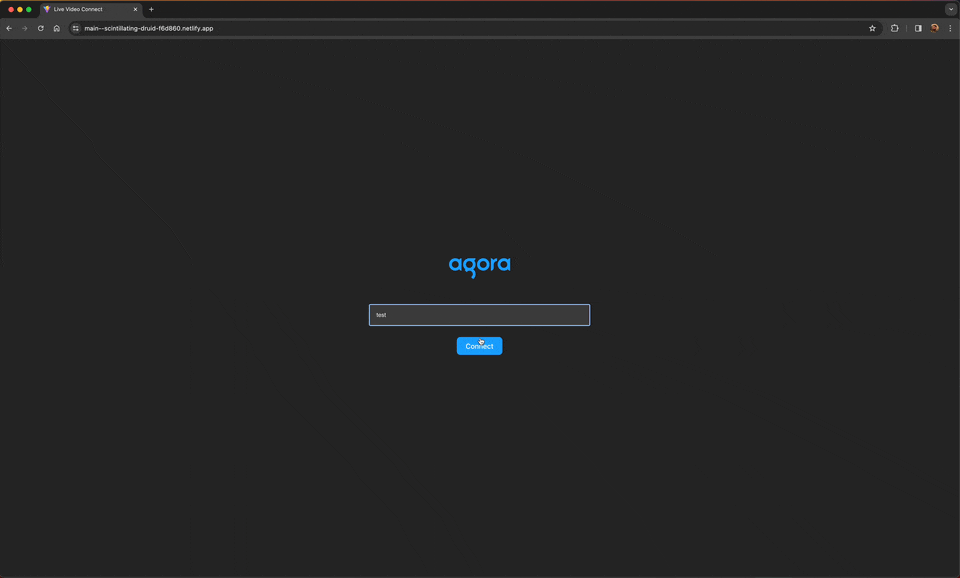This screenshot has height=578, width=960.
Task: Go back with the browser back arrow
Action: [9, 28]
